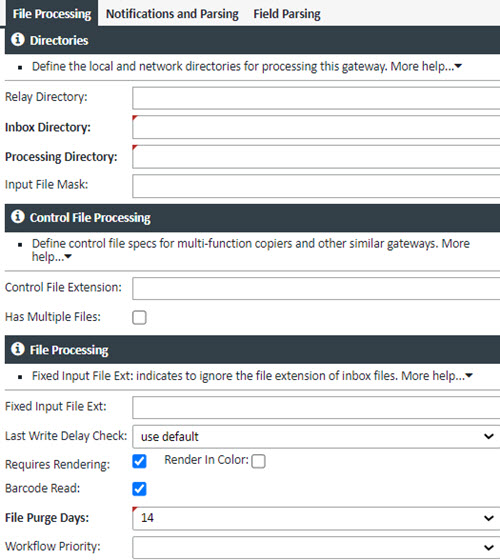Toggle the Has Multiple Files checkbox
The image size is (500, 560).
pyautogui.click(x=139, y=317)
